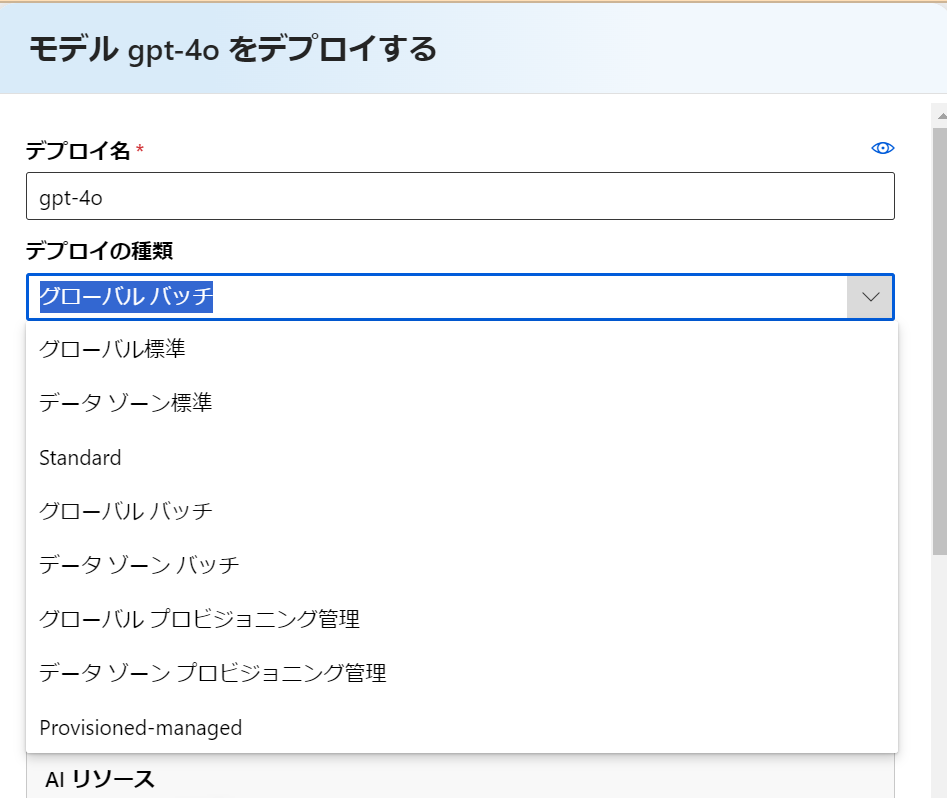
Task: Click the scroll-up arrow on the scrollbar
Action: 941,115
